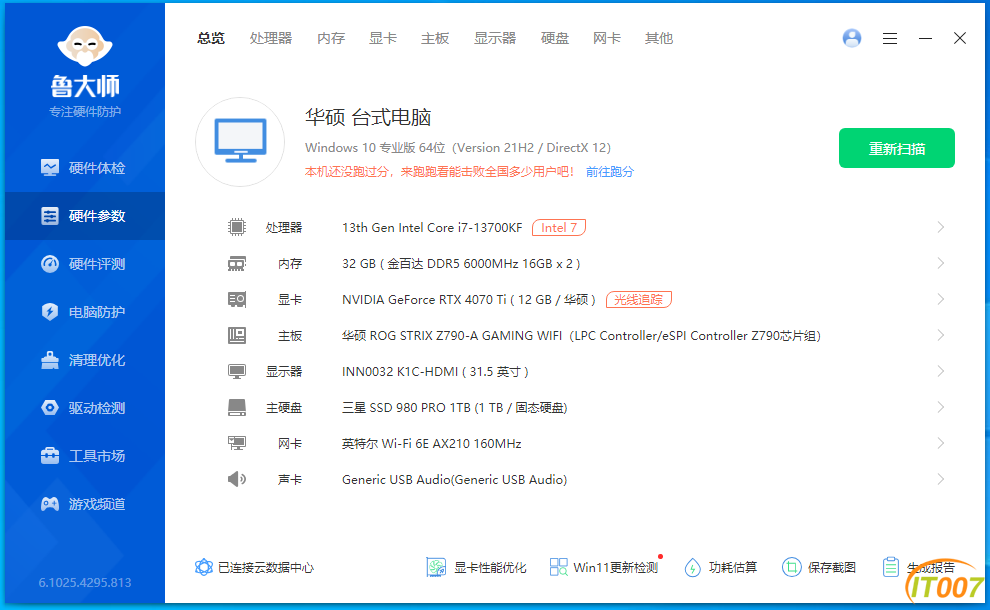
Task: Switch to the 硬盘 tab
Action: pyautogui.click(x=555, y=39)
